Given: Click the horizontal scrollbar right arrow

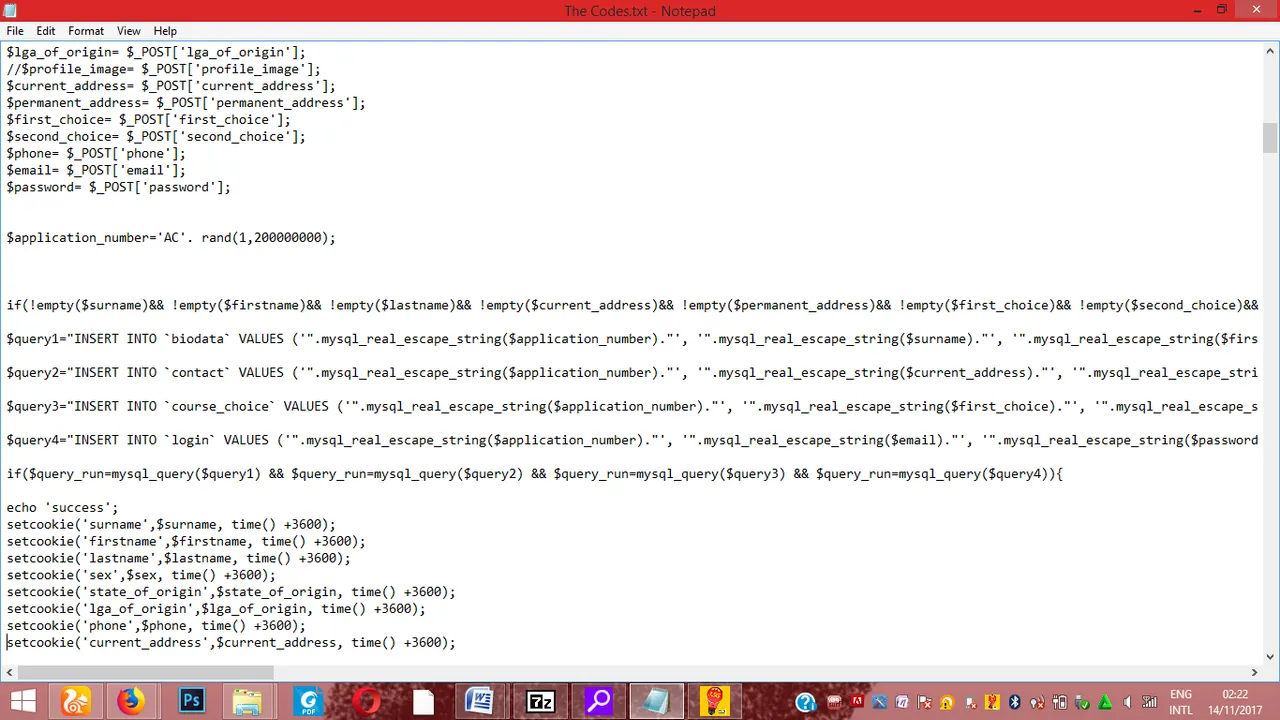Looking at the screenshot, I should click(x=1254, y=673).
